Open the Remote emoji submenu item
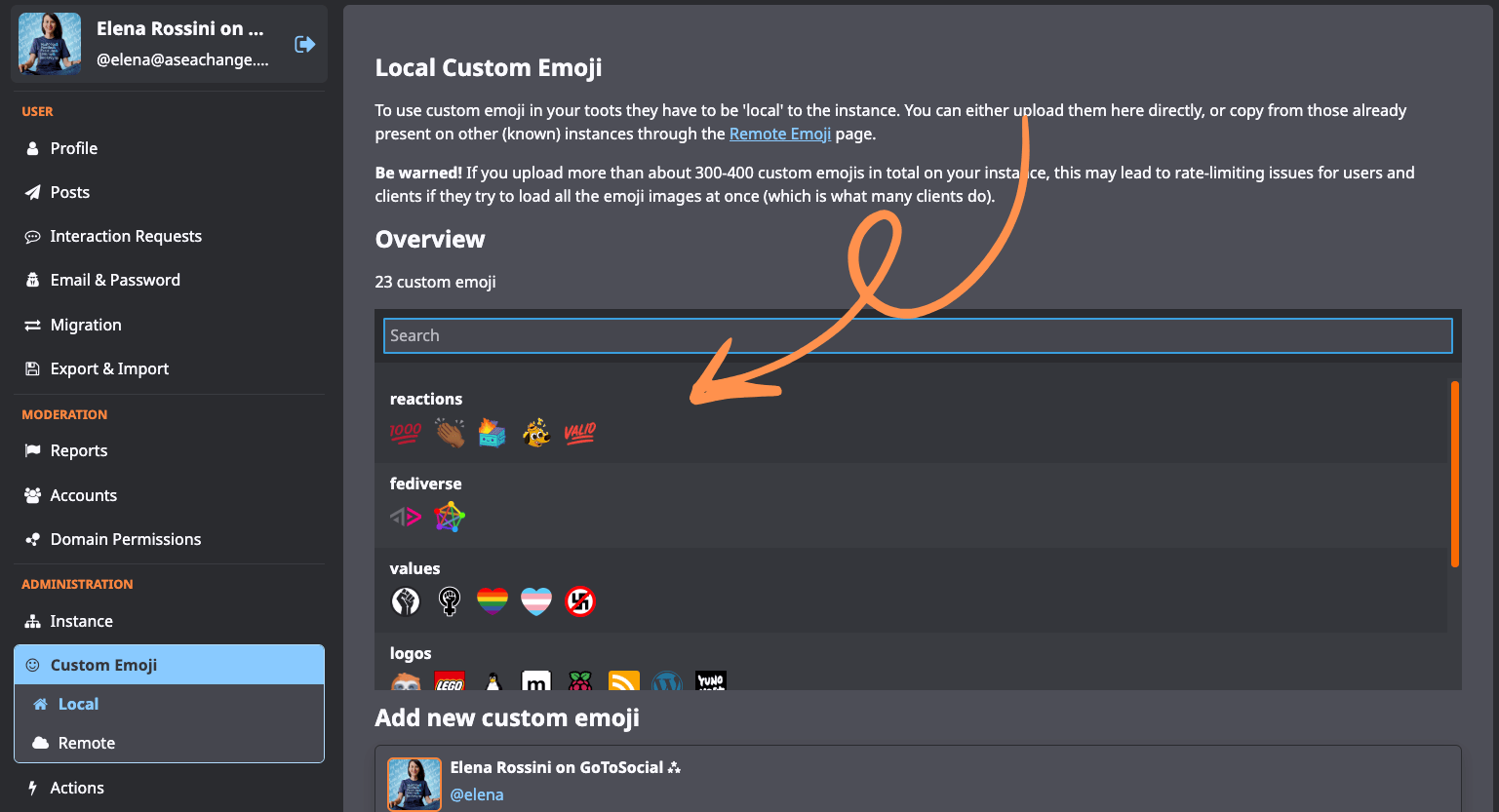Screen dimensions: 1499x812 pos(87,743)
